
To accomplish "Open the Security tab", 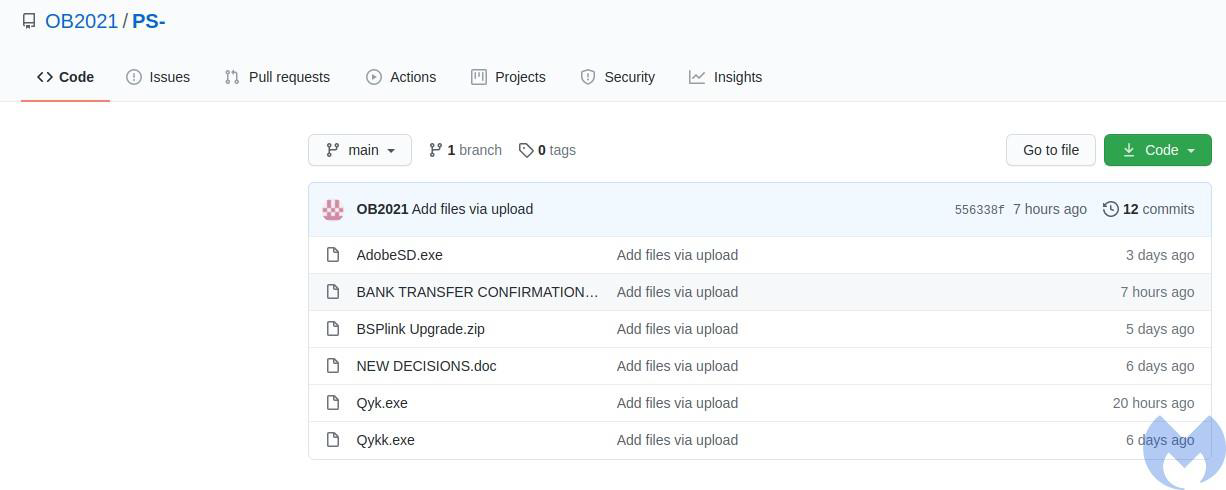I will coord(618,77).
